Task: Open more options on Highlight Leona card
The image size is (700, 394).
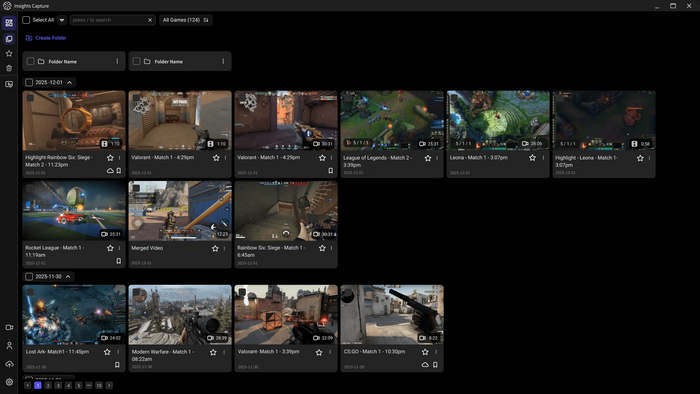Action: [649, 158]
